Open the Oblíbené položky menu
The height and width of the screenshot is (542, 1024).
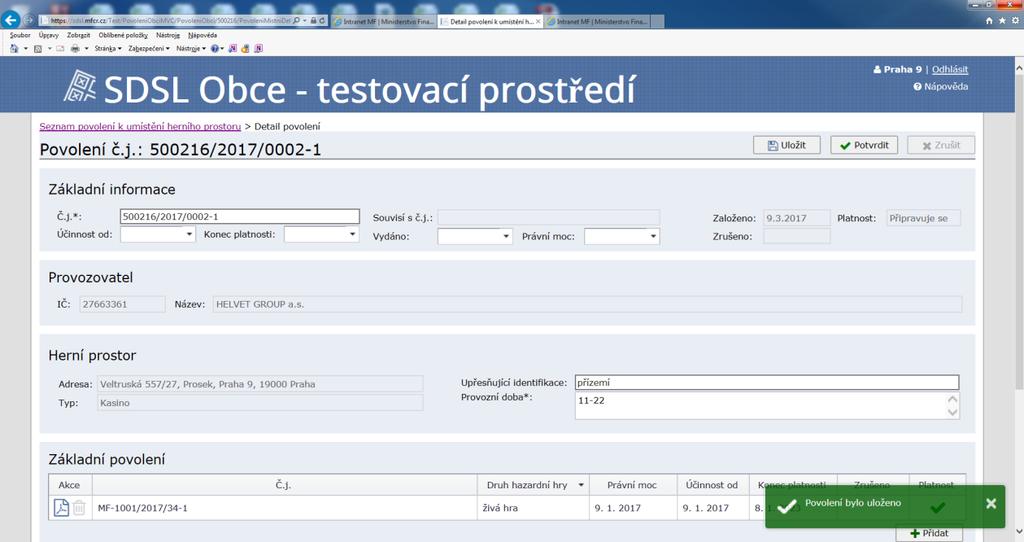[123, 35]
